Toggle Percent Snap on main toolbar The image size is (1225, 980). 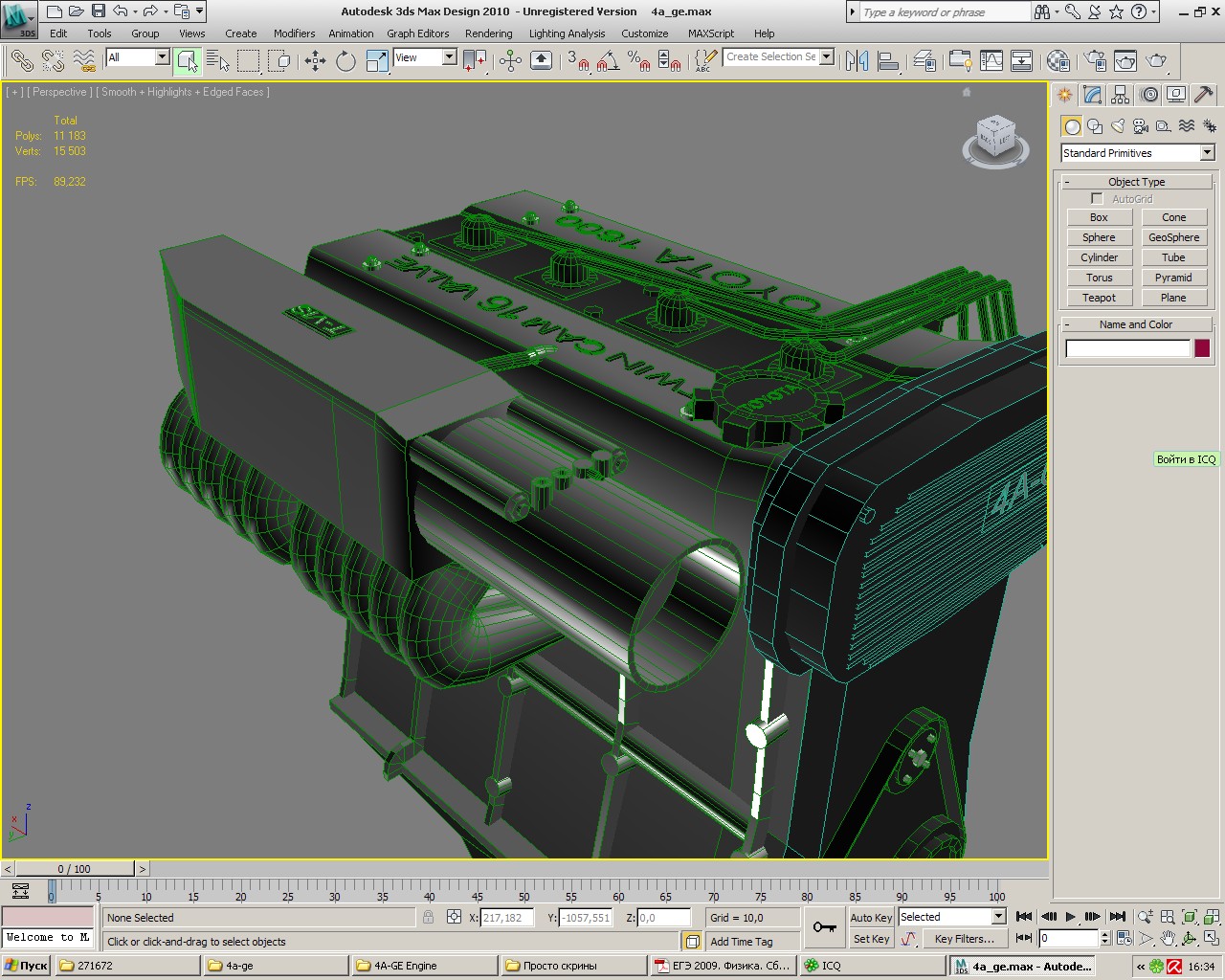pos(639,61)
